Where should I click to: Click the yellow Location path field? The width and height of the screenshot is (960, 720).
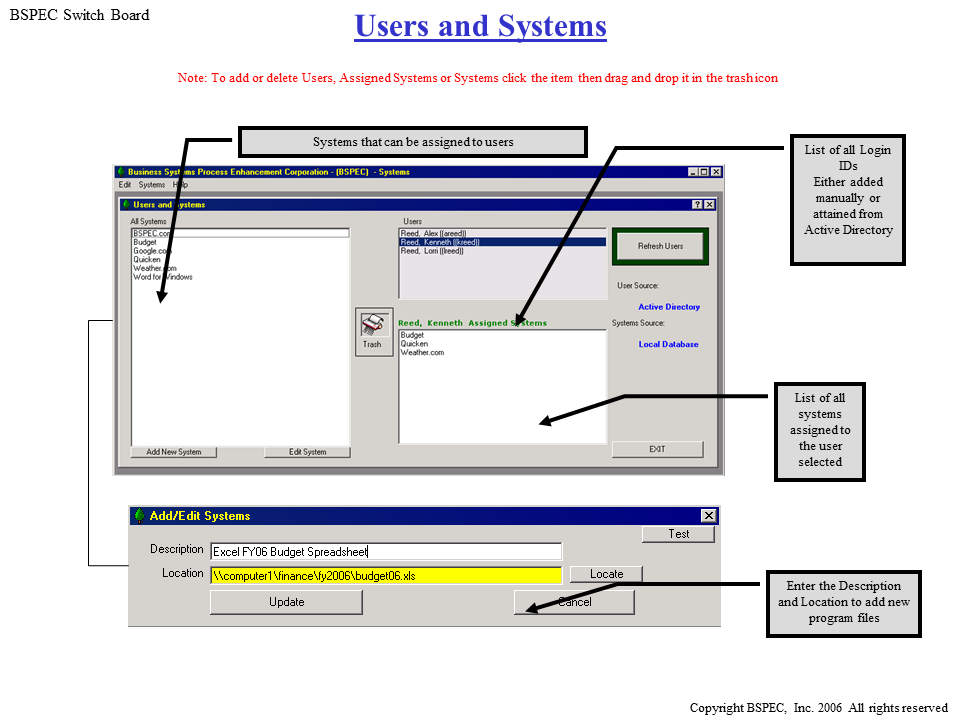click(x=386, y=575)
